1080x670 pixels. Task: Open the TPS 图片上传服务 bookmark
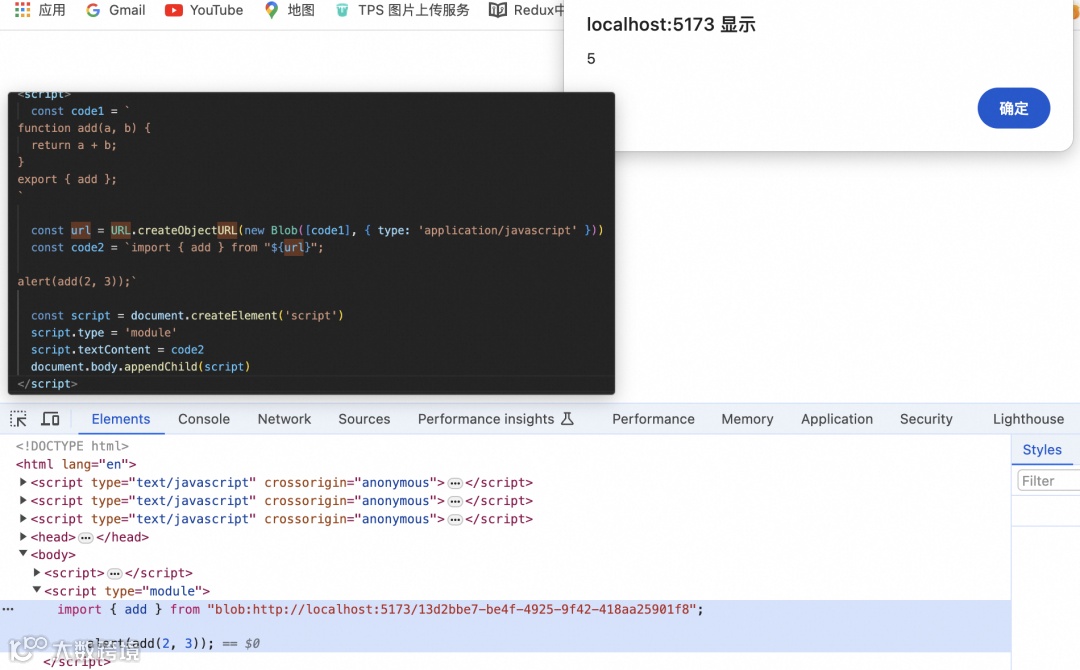pyautogui.click(x=402, y=10)
